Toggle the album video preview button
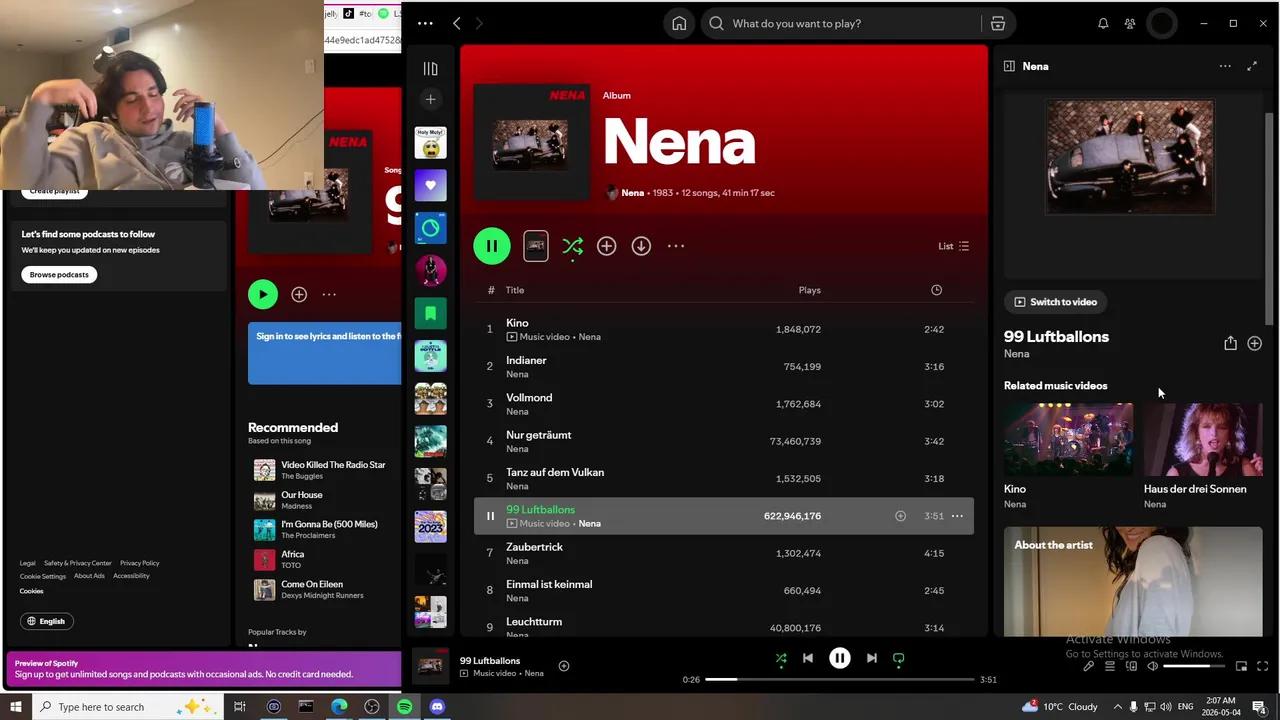This screenshot has width=1280, height=720. 536,246
